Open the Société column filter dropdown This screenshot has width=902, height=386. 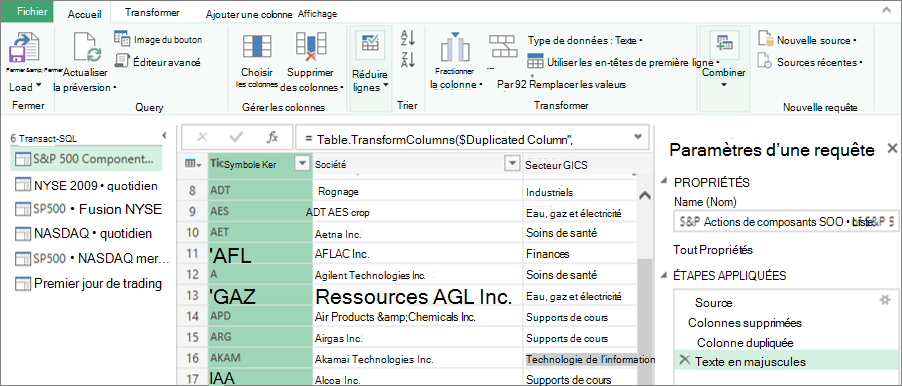pyautogui.click(x=512, y=164)
